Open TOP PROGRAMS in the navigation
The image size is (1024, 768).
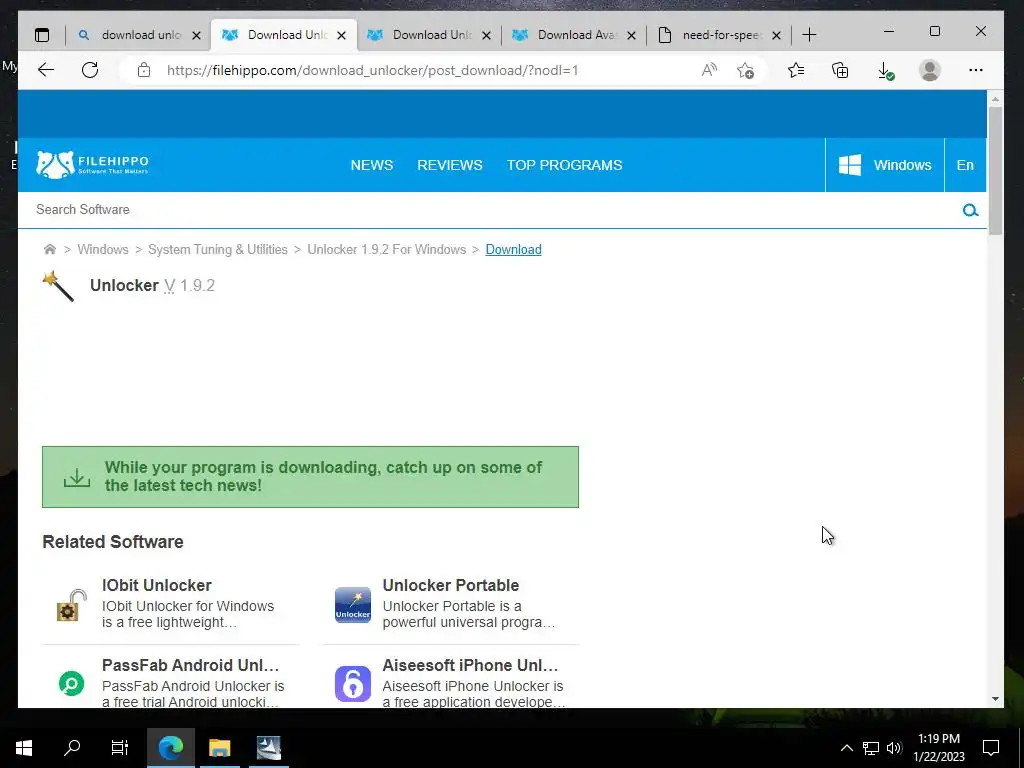coord(564,165)
